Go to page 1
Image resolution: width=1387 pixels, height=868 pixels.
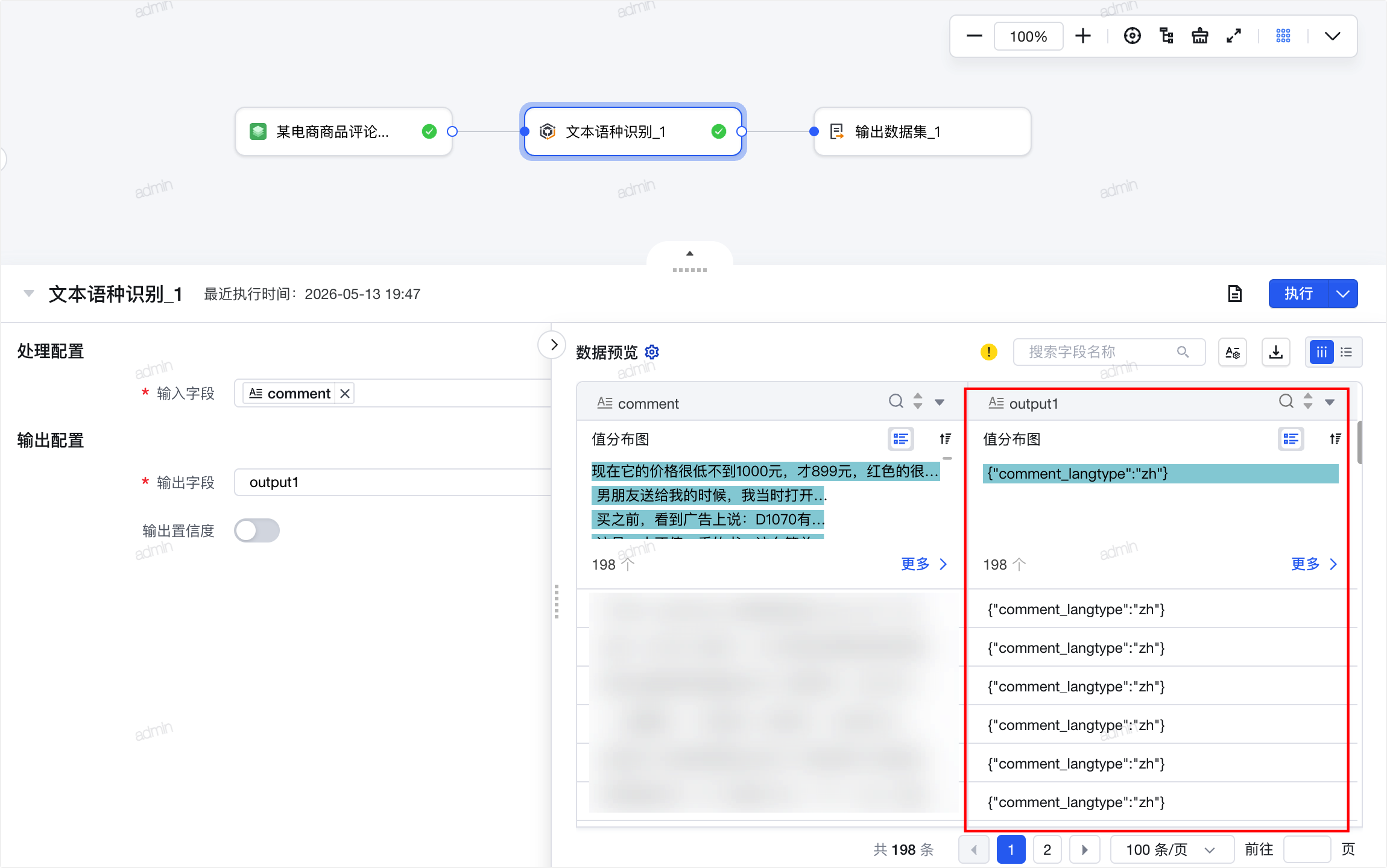point(1011,850)
